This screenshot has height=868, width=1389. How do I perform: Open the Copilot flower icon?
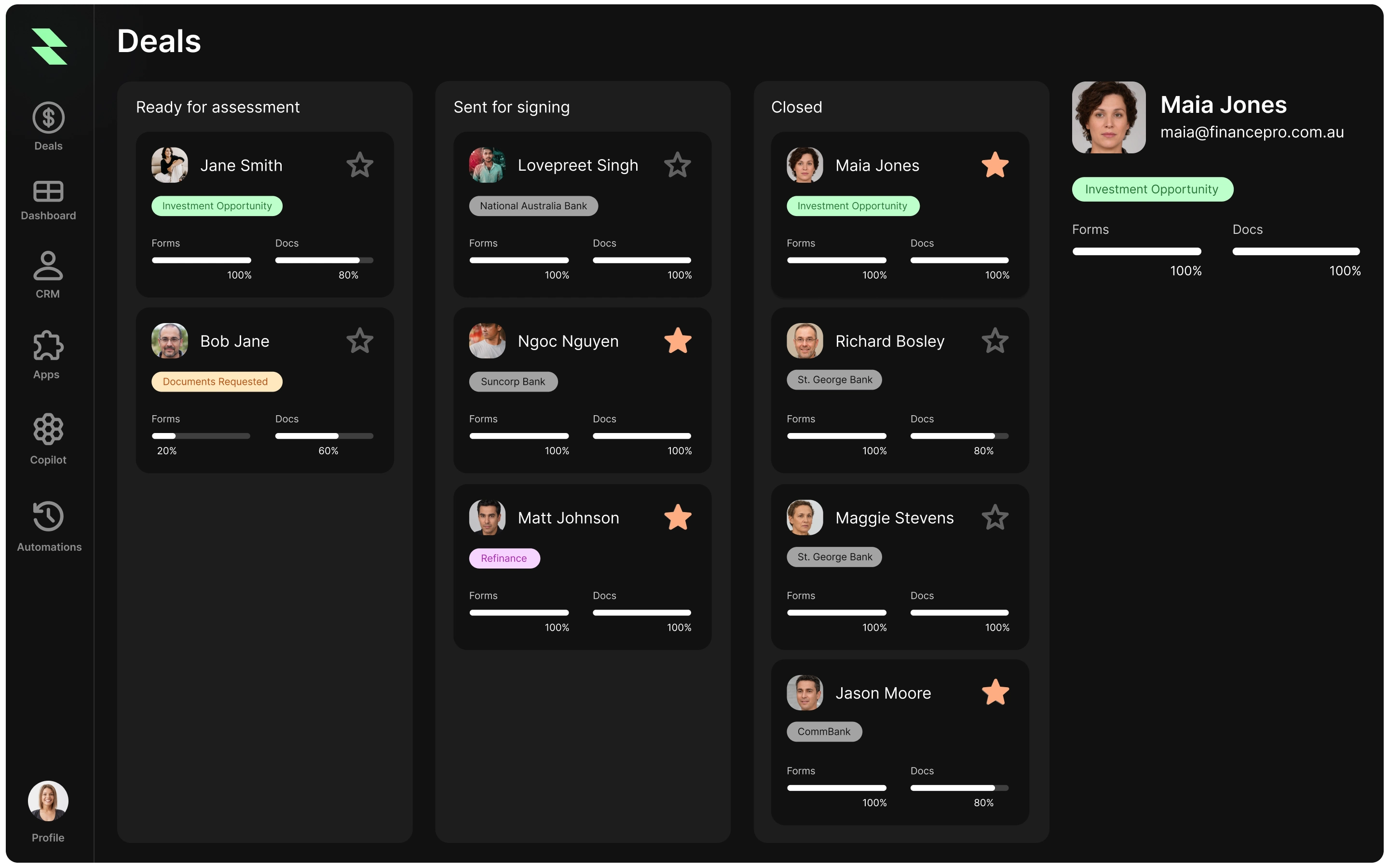48,429
